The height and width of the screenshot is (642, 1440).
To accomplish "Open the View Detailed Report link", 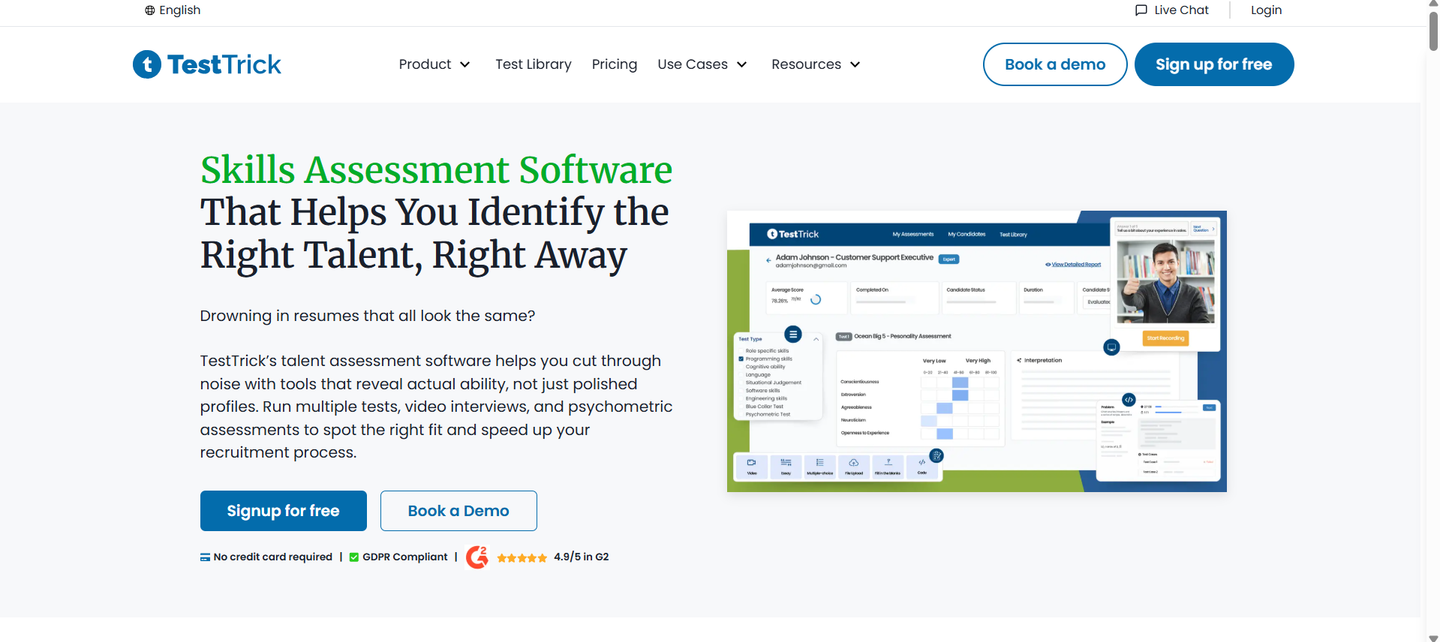I will tap(1073, 265).
